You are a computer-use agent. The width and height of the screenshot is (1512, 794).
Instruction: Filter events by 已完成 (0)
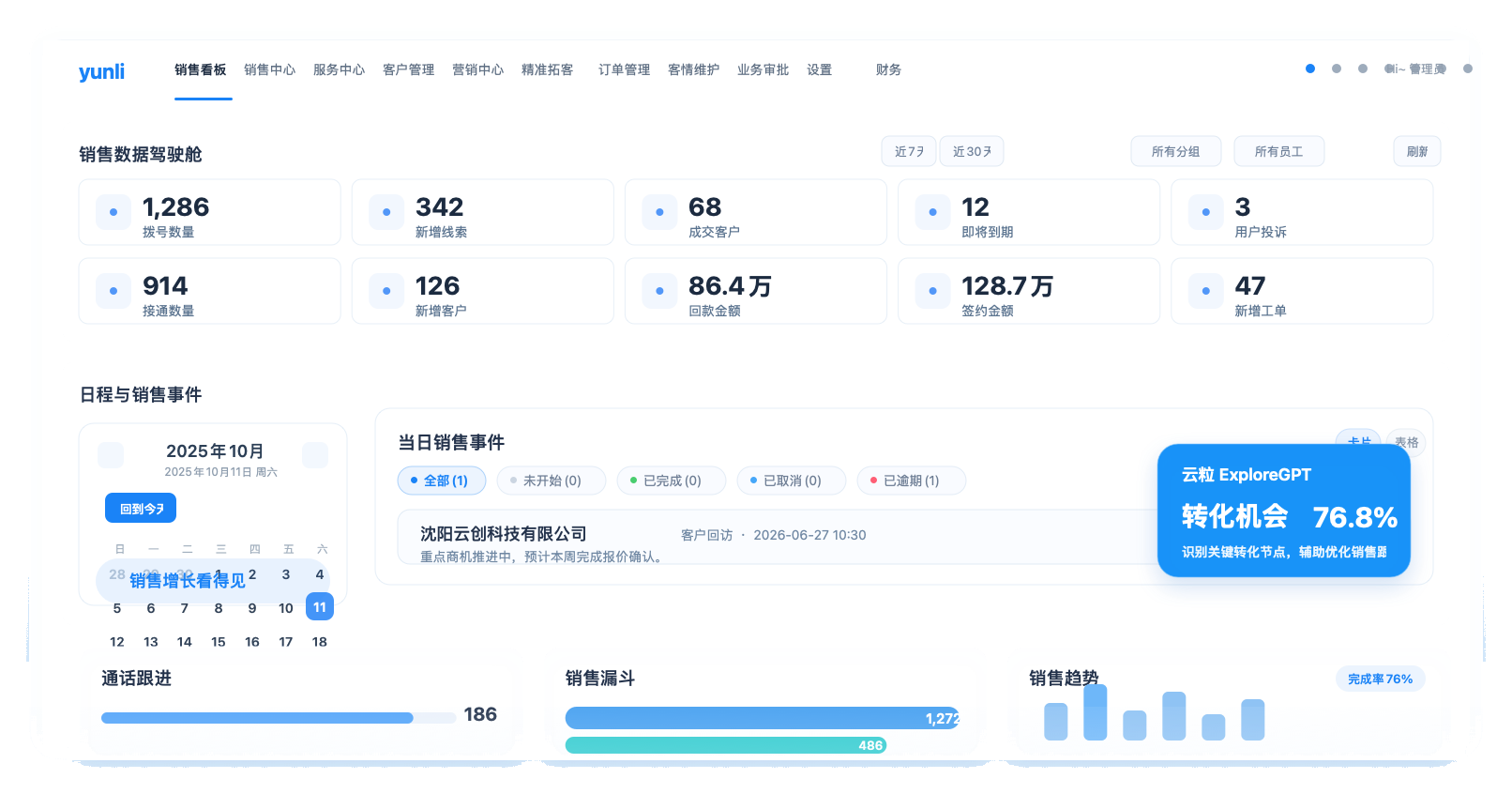click(672, 481)
